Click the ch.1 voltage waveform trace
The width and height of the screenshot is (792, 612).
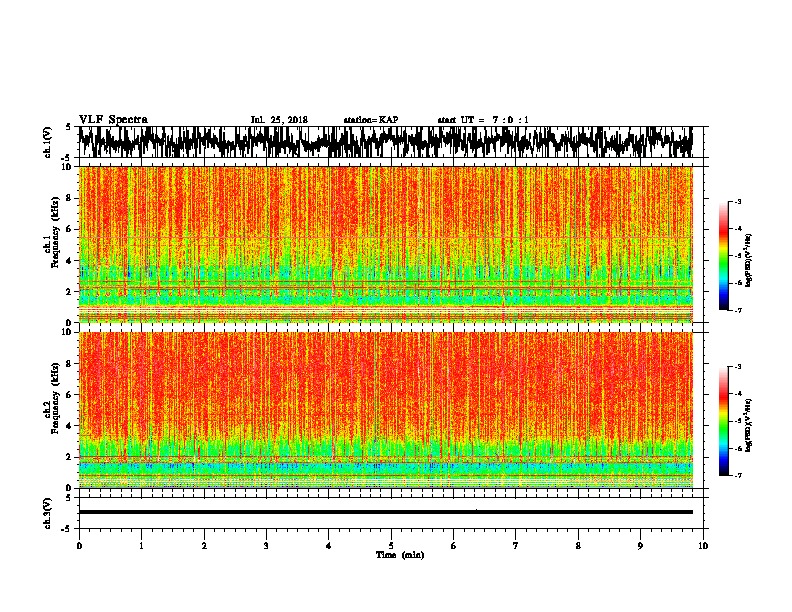tap(386, 142)
